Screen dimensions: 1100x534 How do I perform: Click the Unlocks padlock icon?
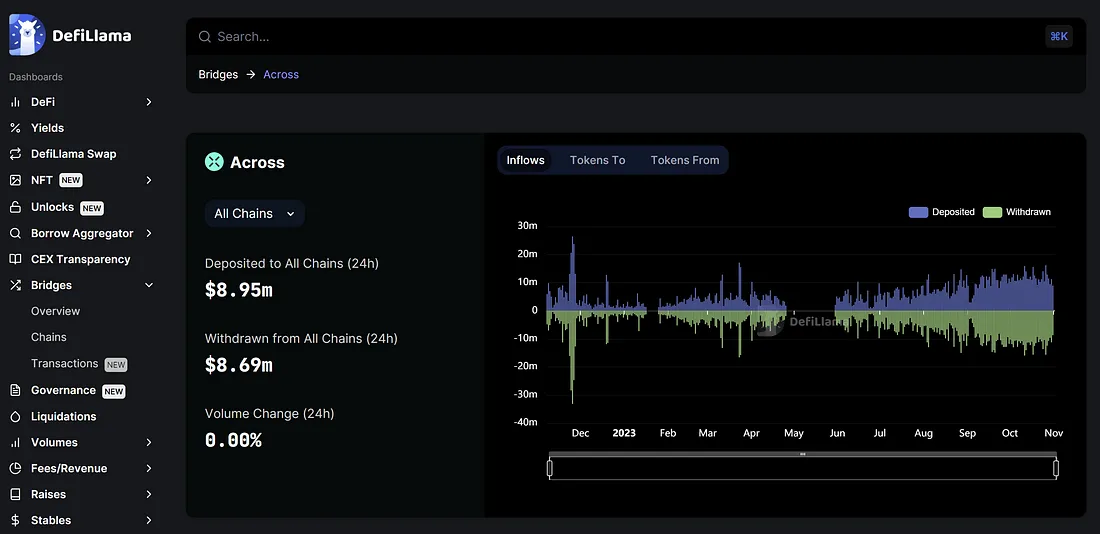pos(15,207)
